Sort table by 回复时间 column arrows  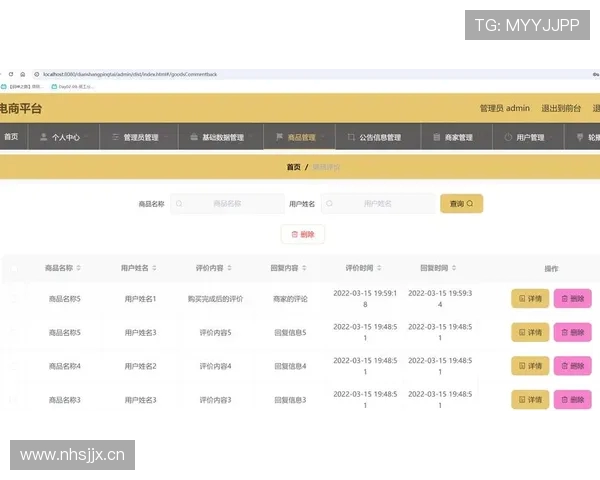[x=454, y=268]
